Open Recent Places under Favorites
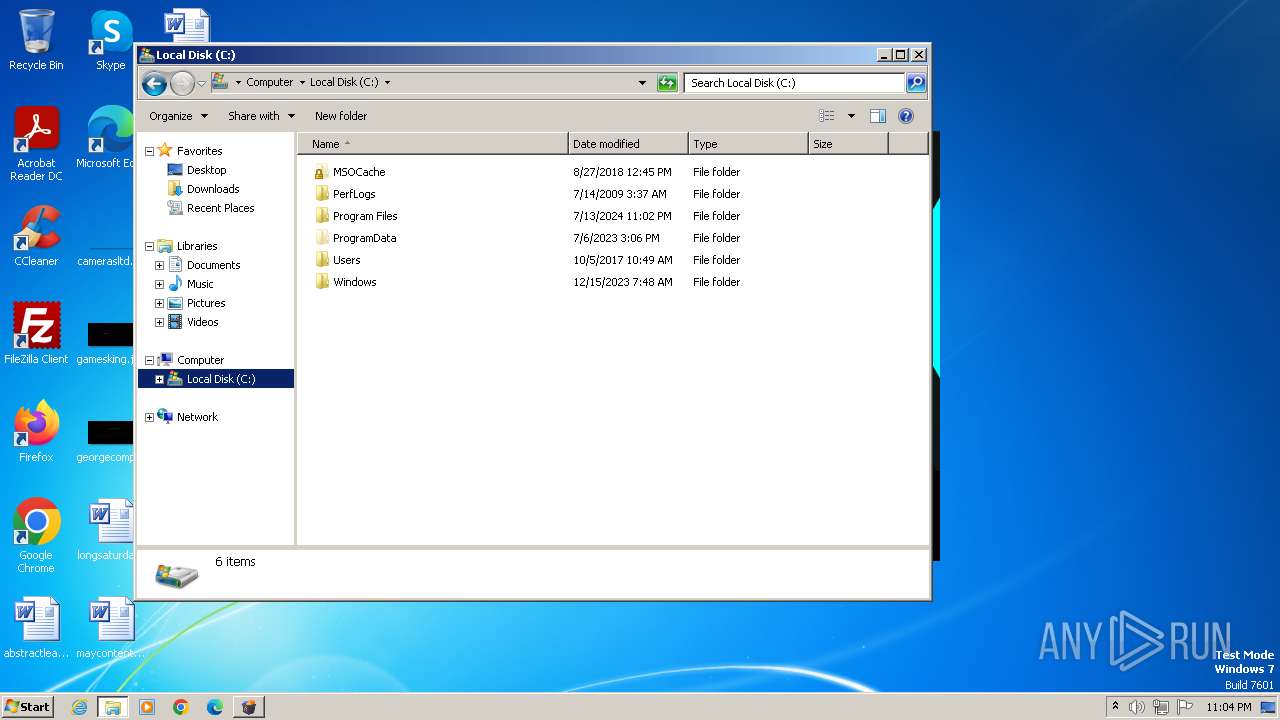 point(220,208)
